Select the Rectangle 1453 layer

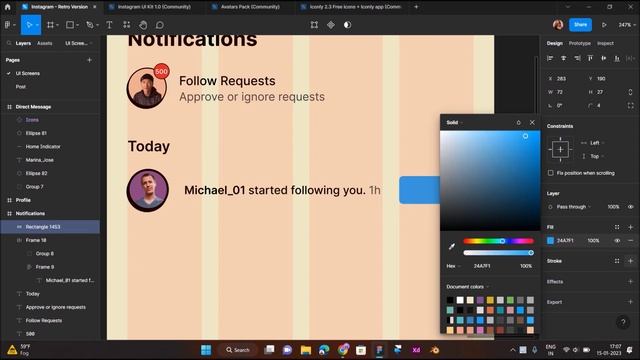(x=50, y=227)
